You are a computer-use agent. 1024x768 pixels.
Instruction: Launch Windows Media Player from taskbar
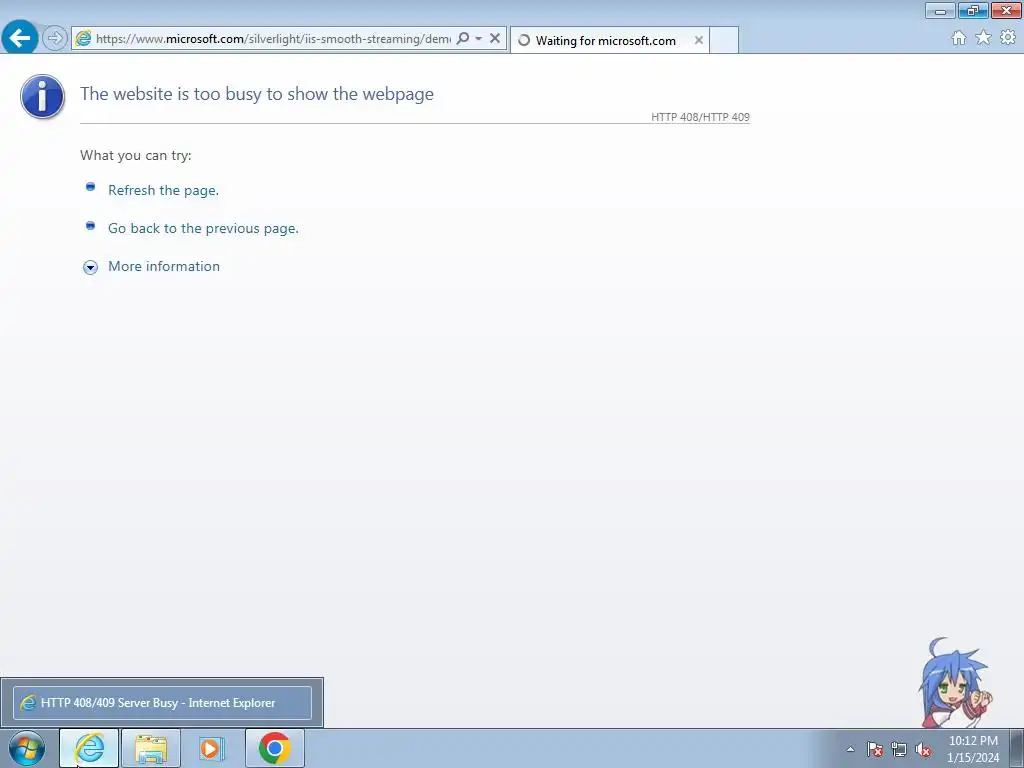pyautogui.click(x=212, y=748)
